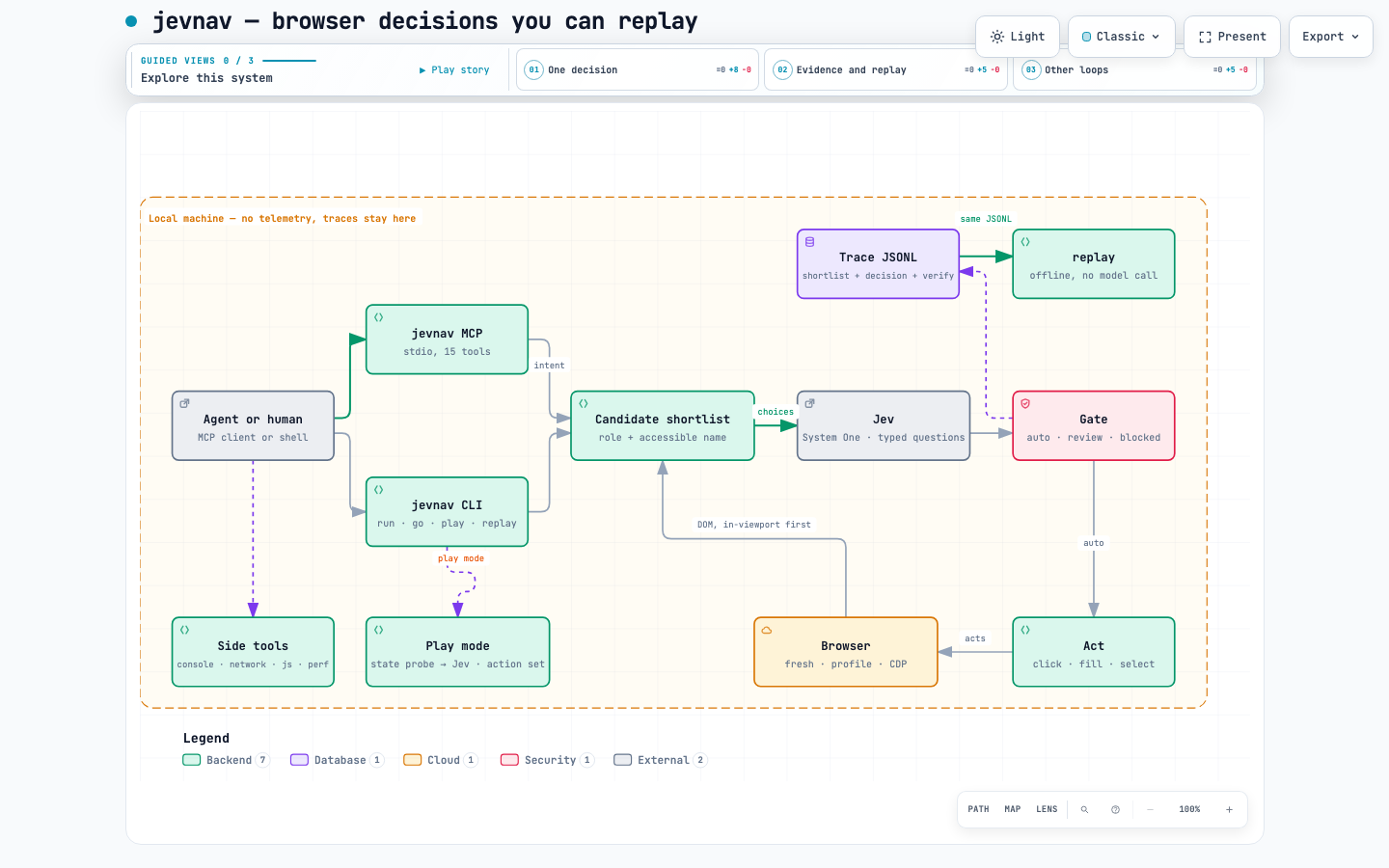The height and width of the screenshot is (868, 1389).
Task: Select the Act node
Action: pos(1094,652)
